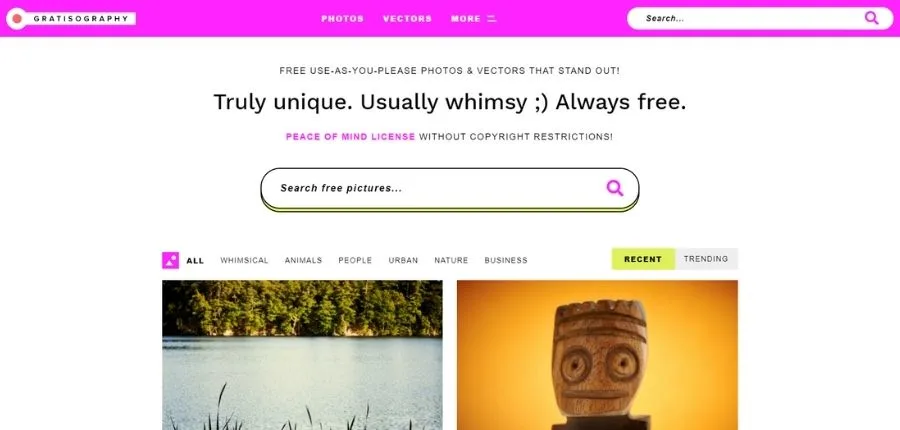Filter by NATURE category

(451, 261)
